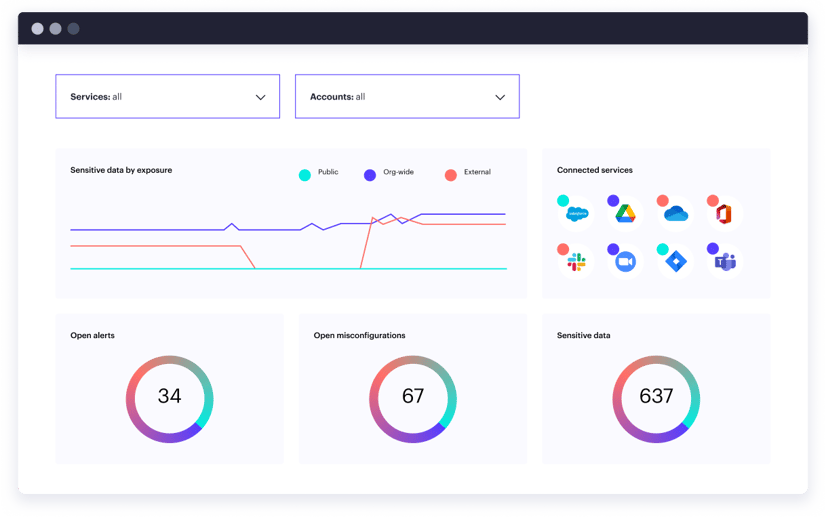Click the purple status dot on Google Drive
The image size is (826, 517).
[x=613, y=200]
